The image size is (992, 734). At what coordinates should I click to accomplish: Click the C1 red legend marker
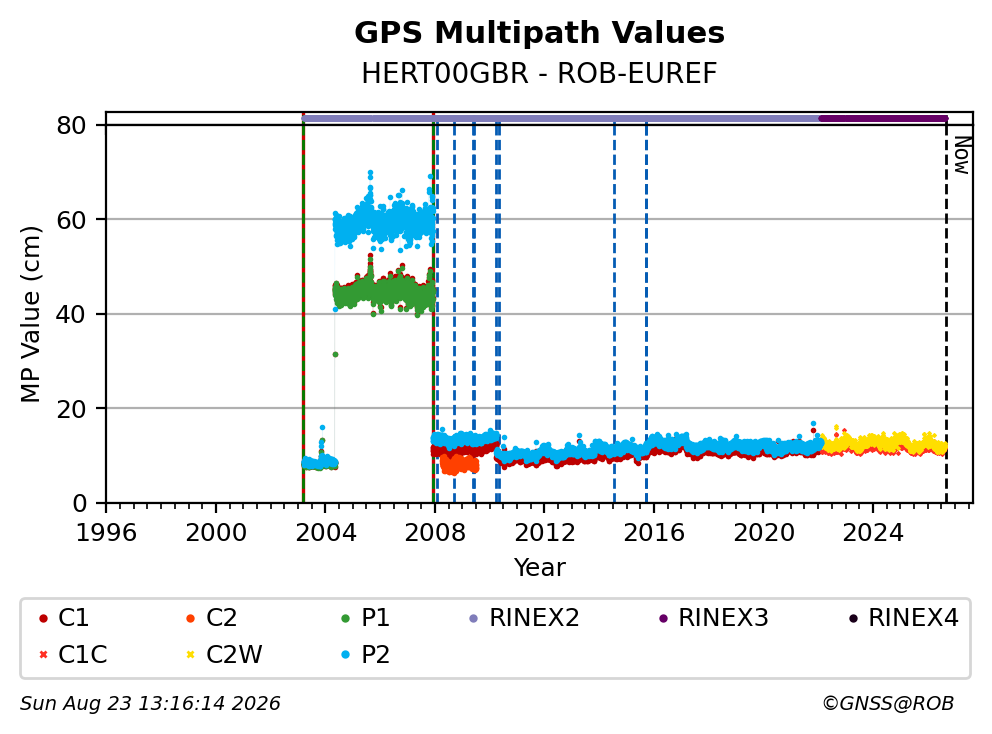click(43, 618)
